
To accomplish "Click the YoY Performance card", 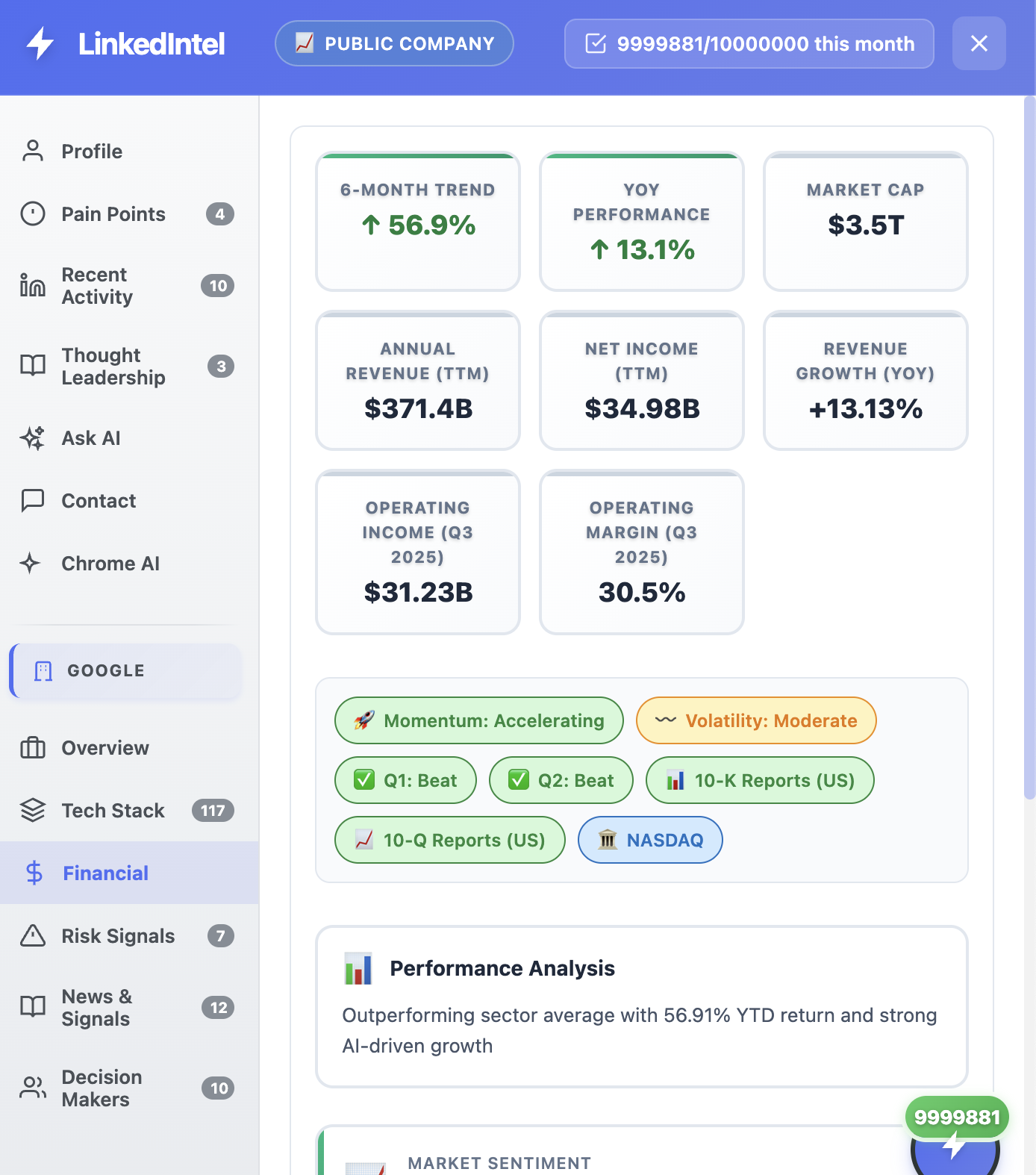I will click(642, 222).
